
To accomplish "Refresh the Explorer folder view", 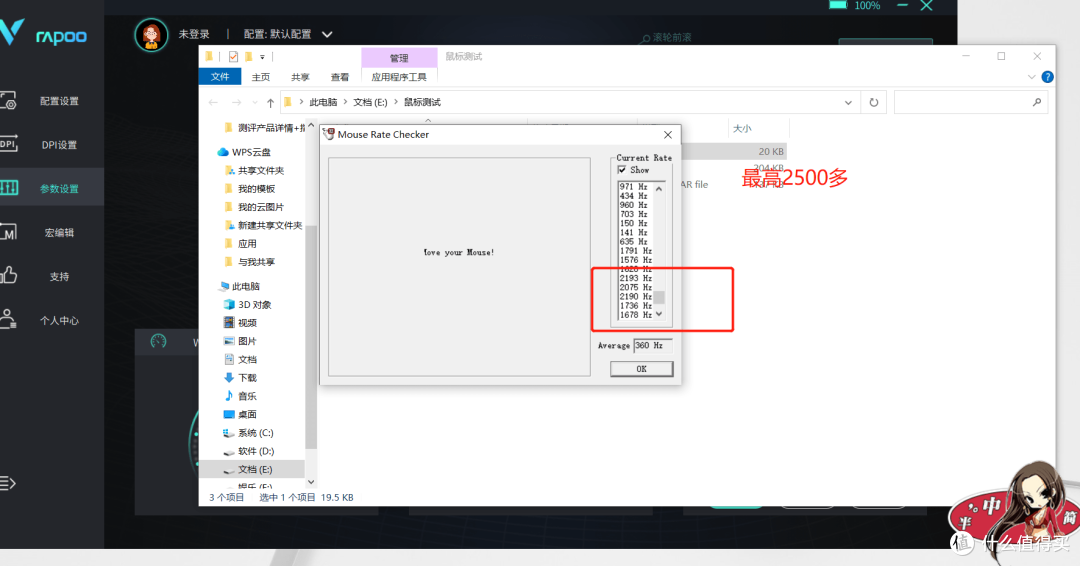I will [x=873, y=103].
